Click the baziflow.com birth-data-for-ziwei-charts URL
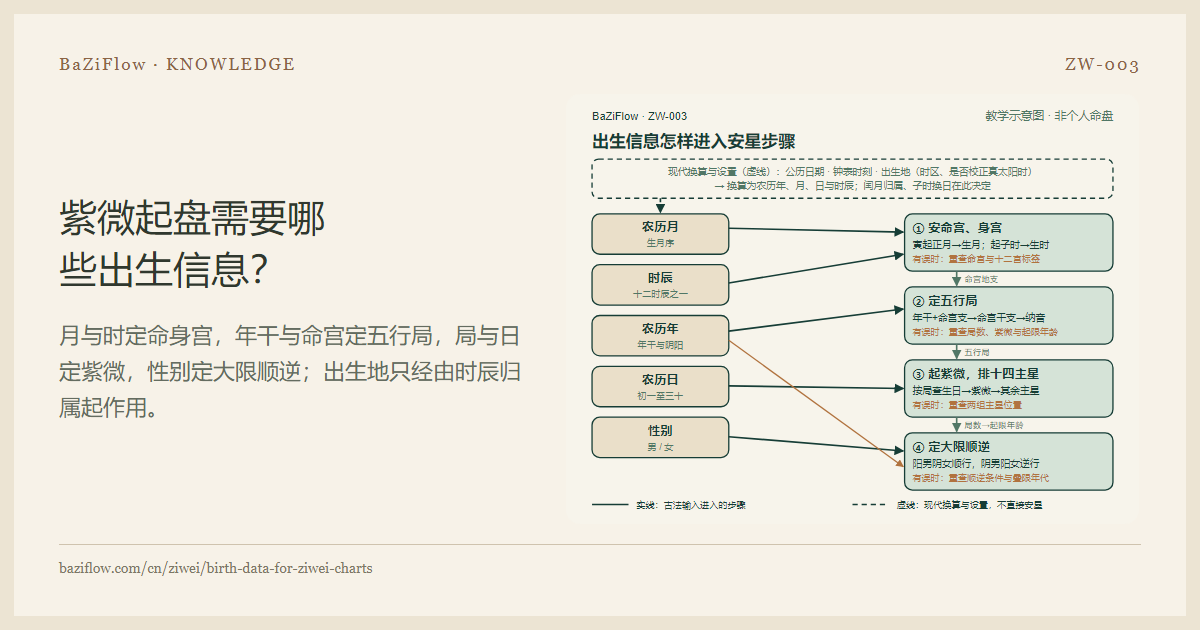Screen dimensions: 1200x630 [215, 568]
